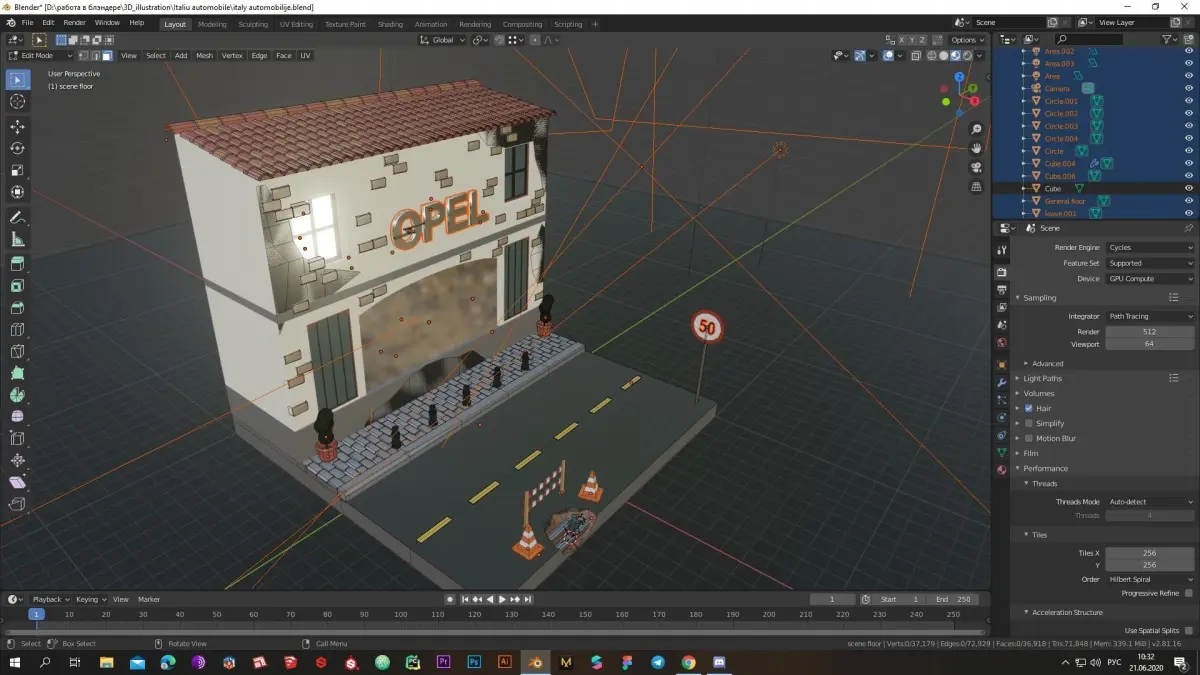This screenshot has width=1200, height=675.
Task: Activate the Spin tool
Action: tap(17, 395)
